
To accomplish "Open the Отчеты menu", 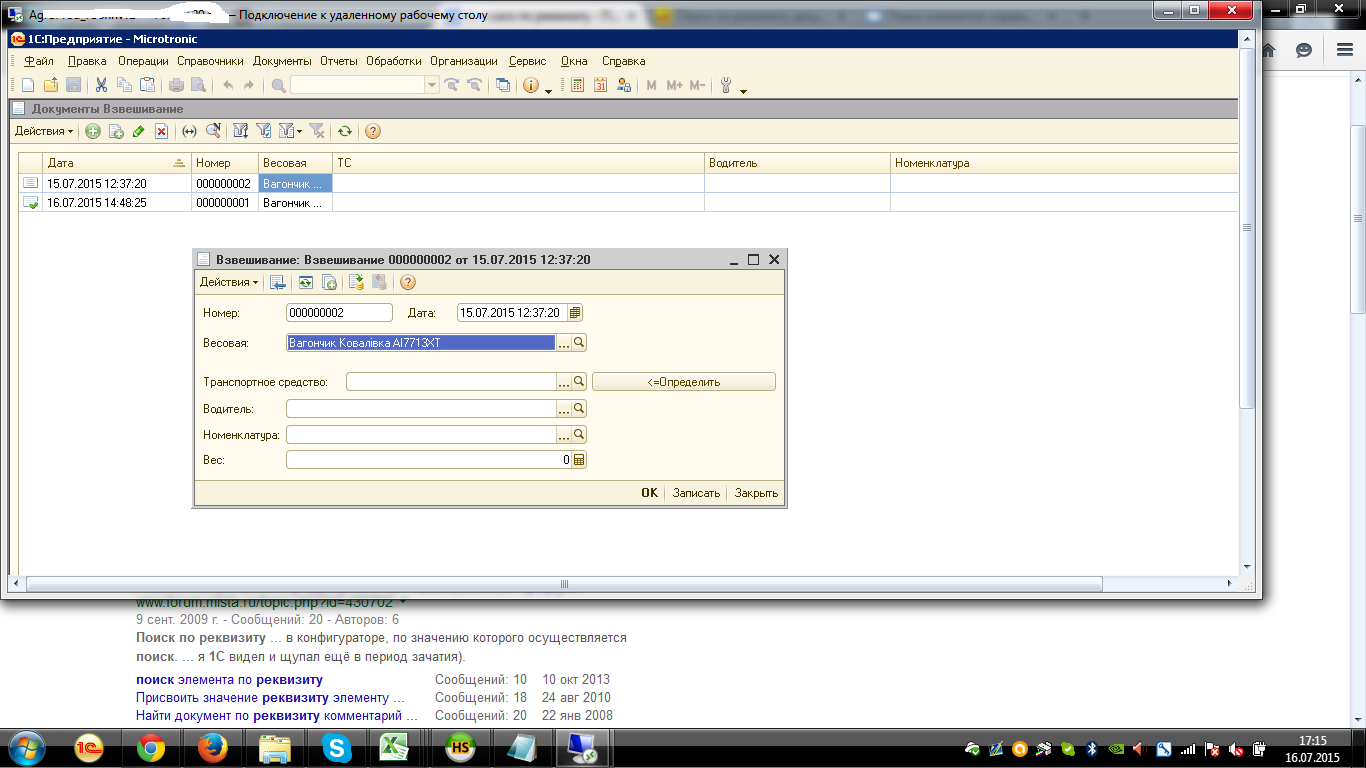I will 338,61.
